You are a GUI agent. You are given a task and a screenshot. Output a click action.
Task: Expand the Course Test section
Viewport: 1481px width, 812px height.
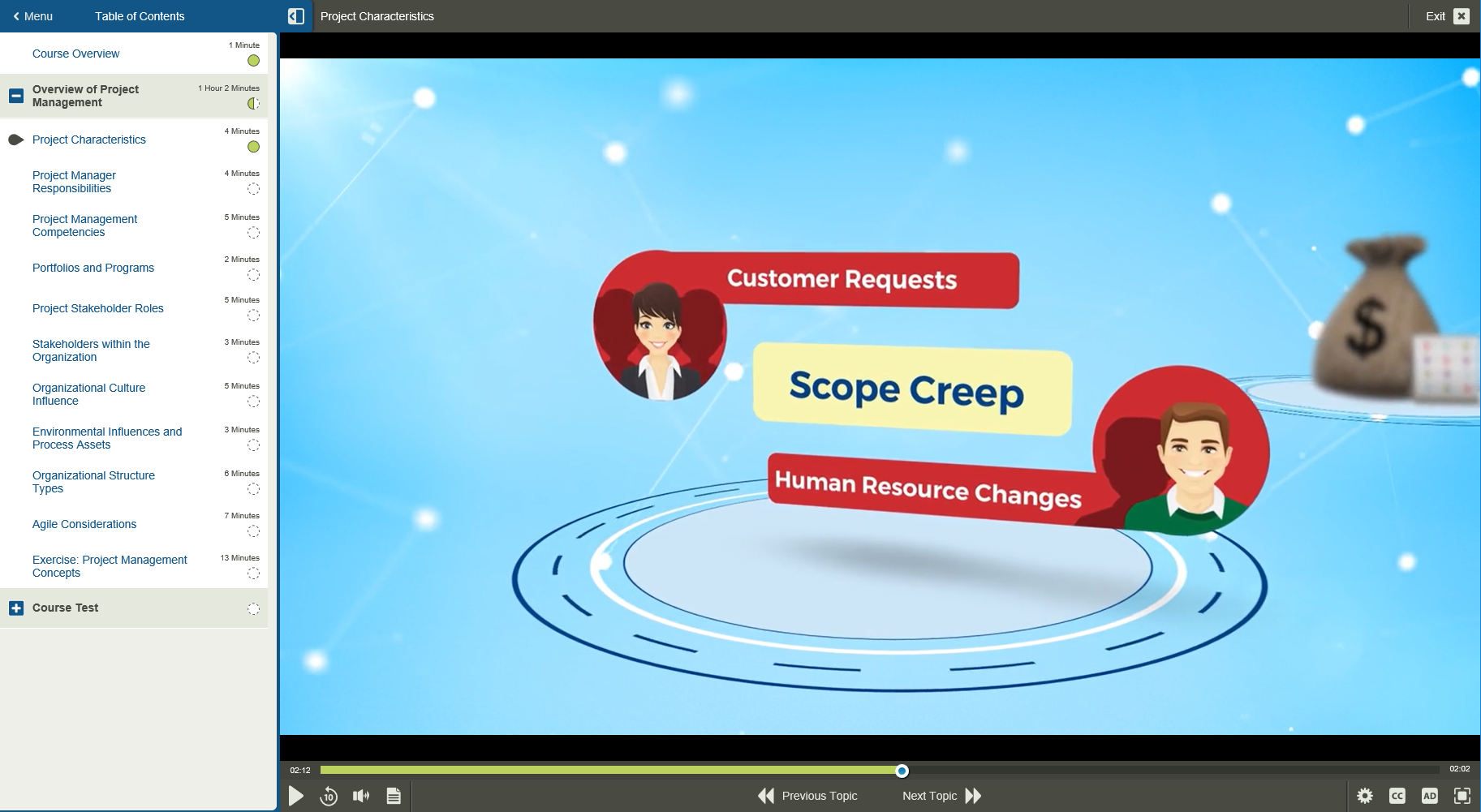pyautogui.click(x=16, y=608)
